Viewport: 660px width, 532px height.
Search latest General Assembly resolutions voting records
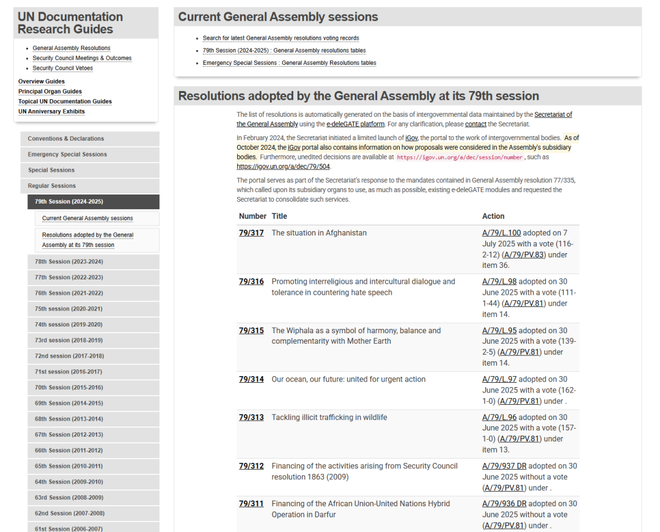pos(280,38)
